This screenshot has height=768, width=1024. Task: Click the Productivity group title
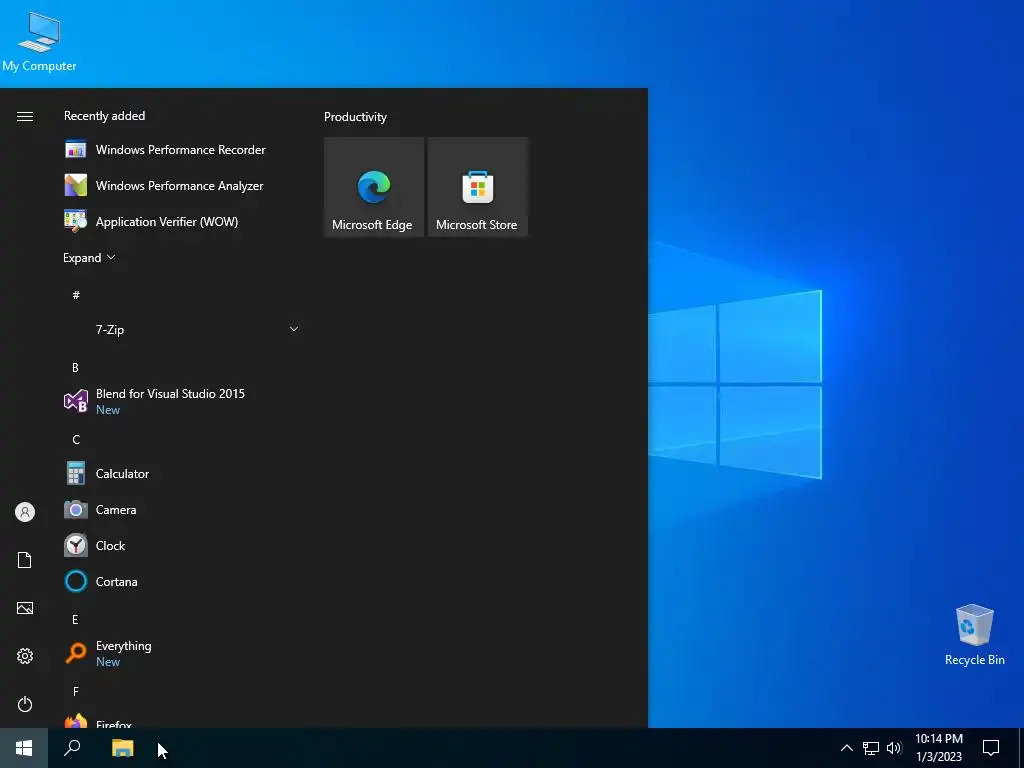tap(355, 117)
